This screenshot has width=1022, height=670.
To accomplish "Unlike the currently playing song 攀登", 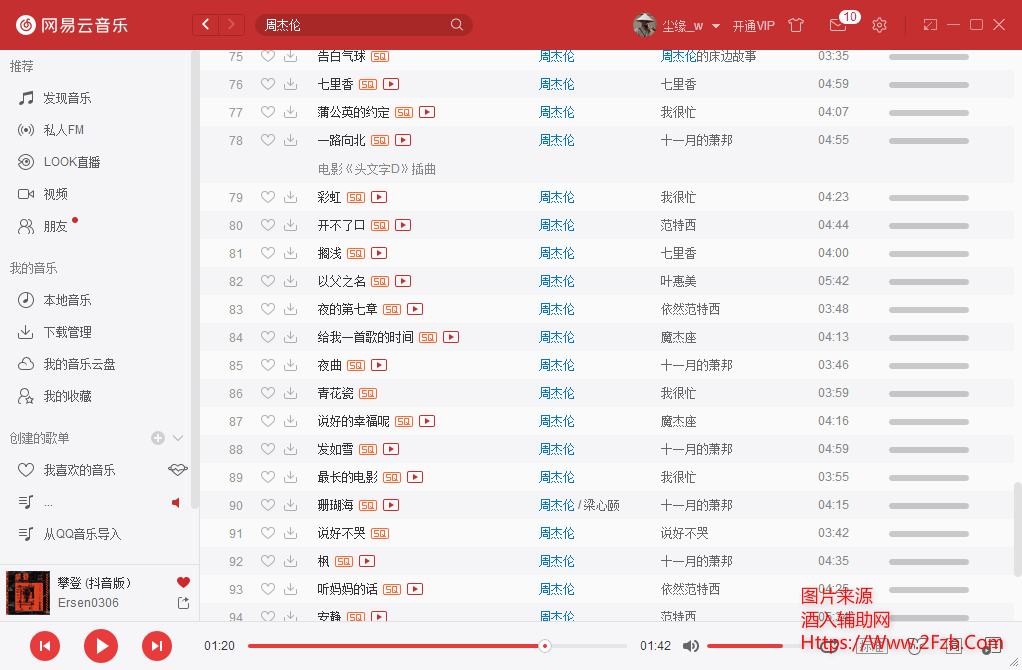I will 183,582.
